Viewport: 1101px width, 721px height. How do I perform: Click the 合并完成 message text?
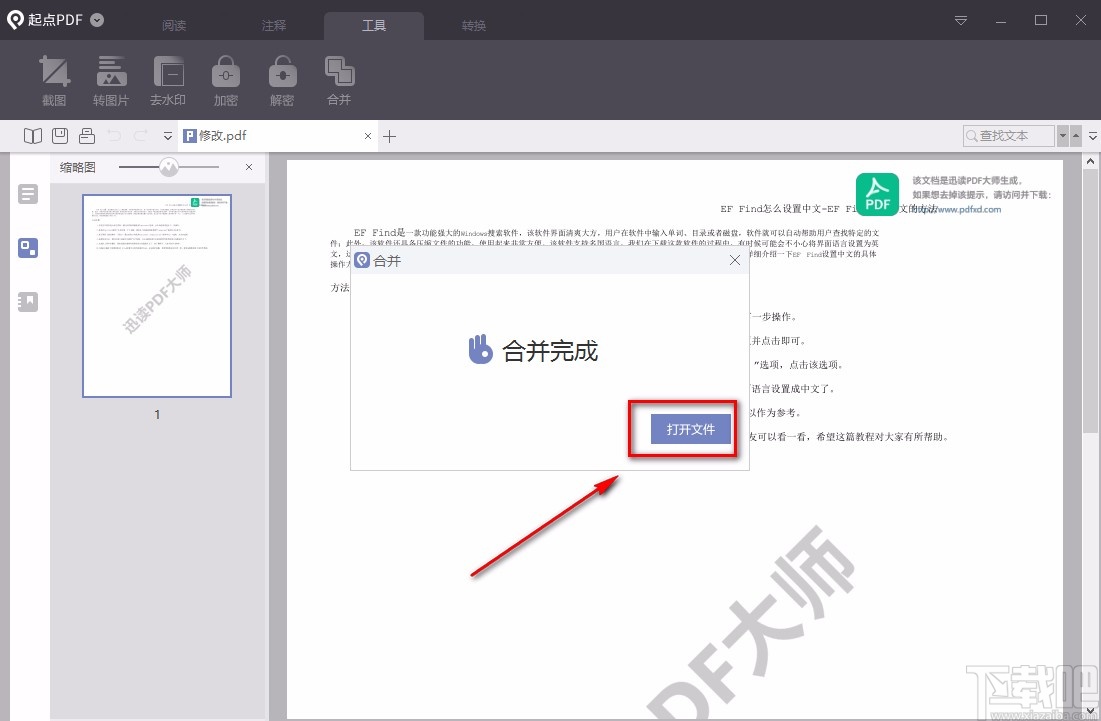click(x=550, y=350)
